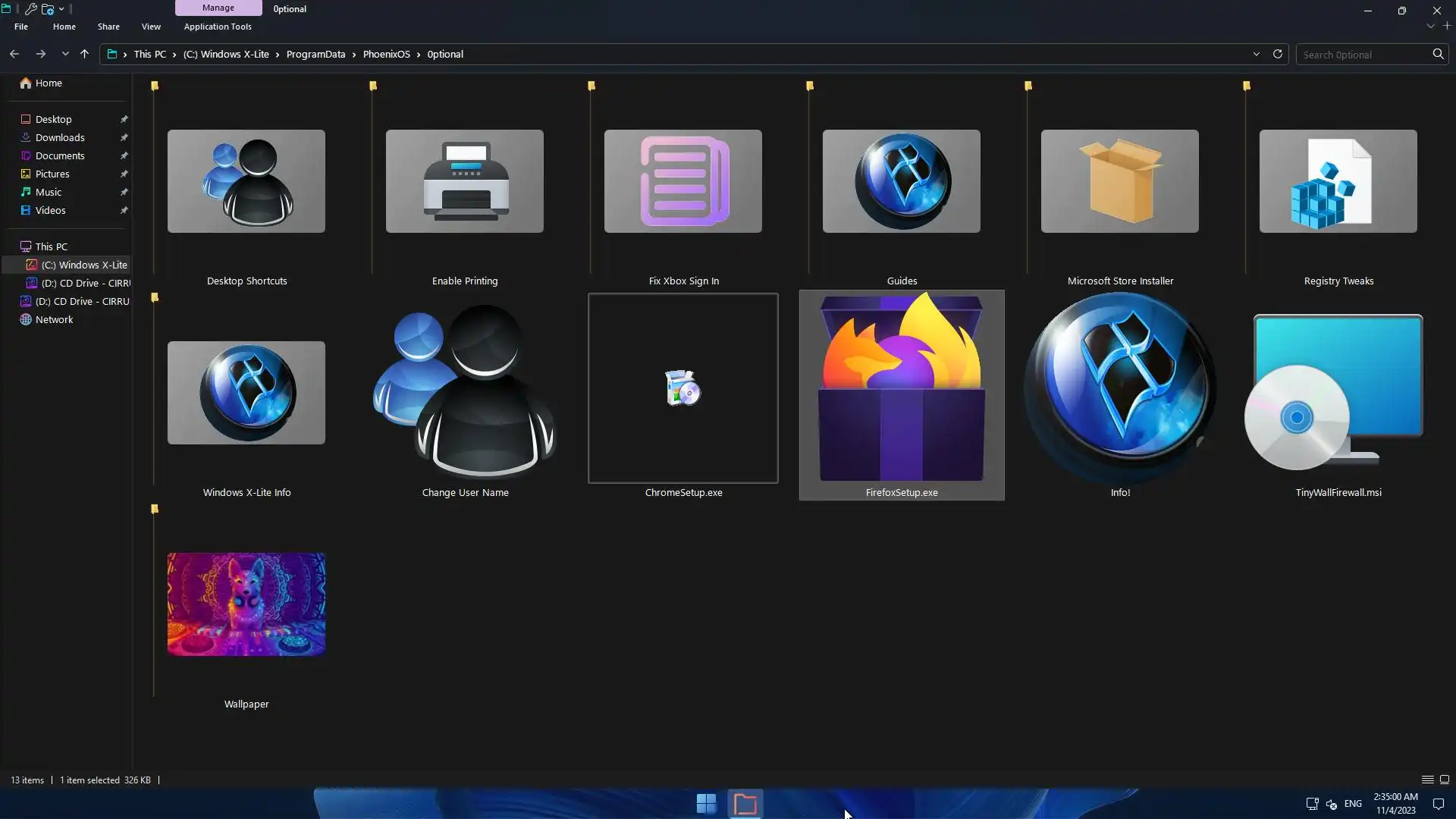Open the FirefoxSetup.exe installer icon
Viewport: 1456px width, 819px height.
(x=901, y=388)
